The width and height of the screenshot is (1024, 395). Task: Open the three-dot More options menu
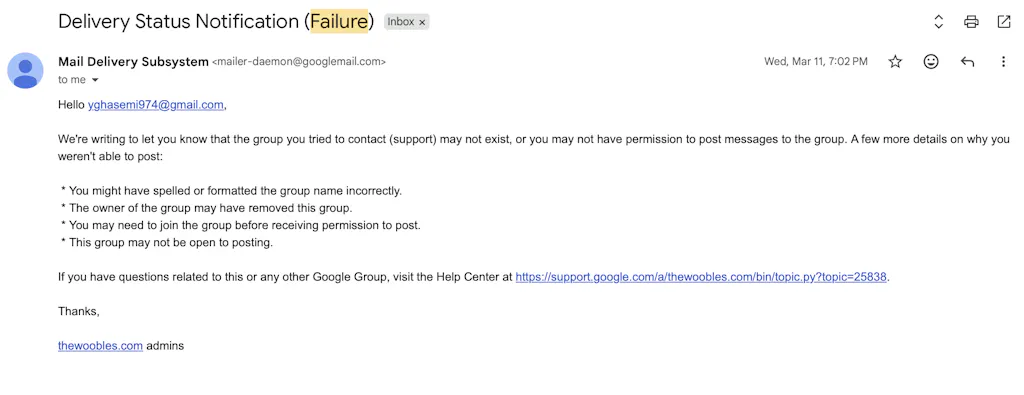[1003, 62]
